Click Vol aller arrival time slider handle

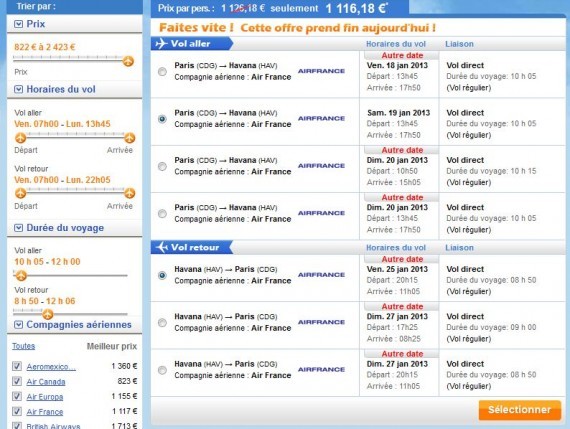point(129,138)
